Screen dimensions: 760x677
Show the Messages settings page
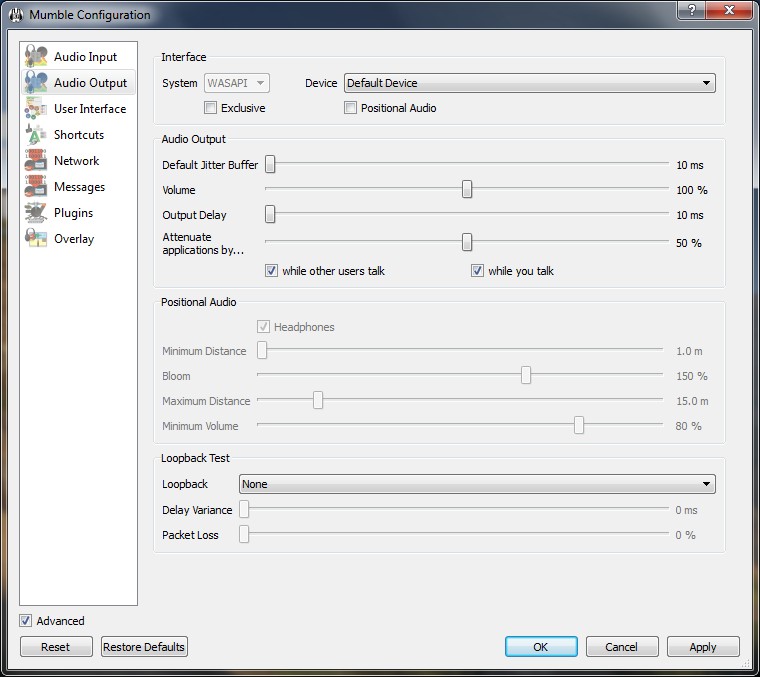pos(79,187)
